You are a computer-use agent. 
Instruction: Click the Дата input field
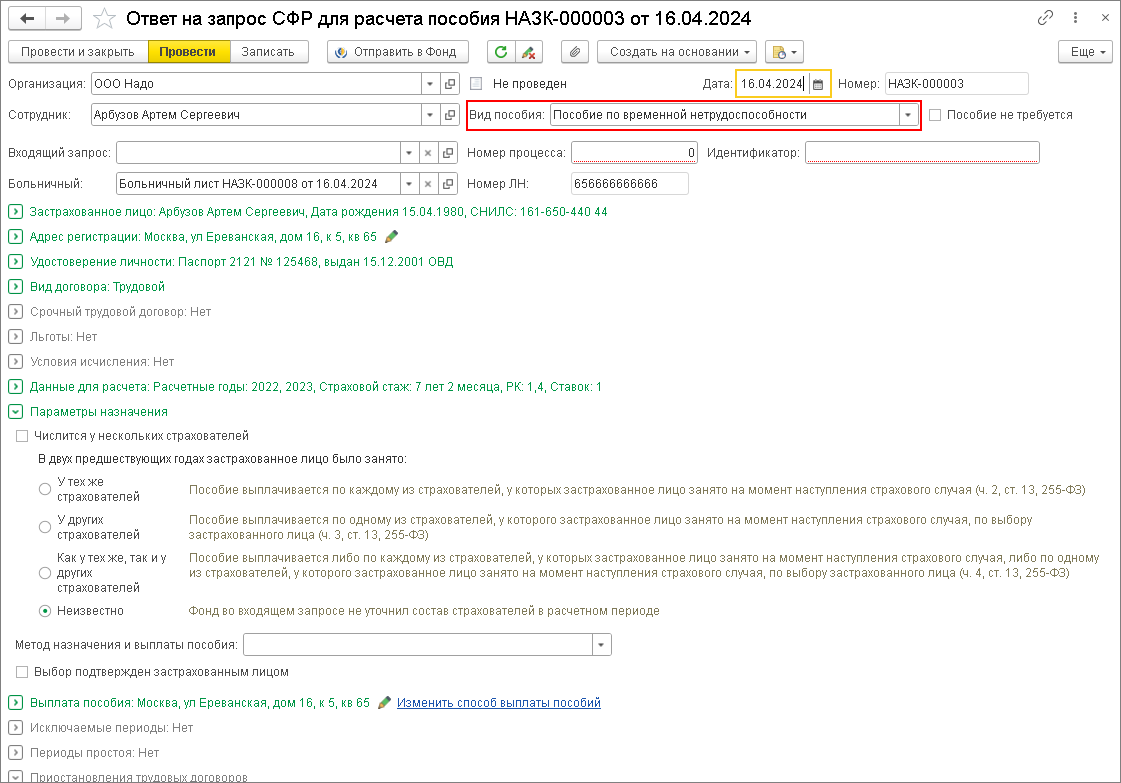pos(774,84)
